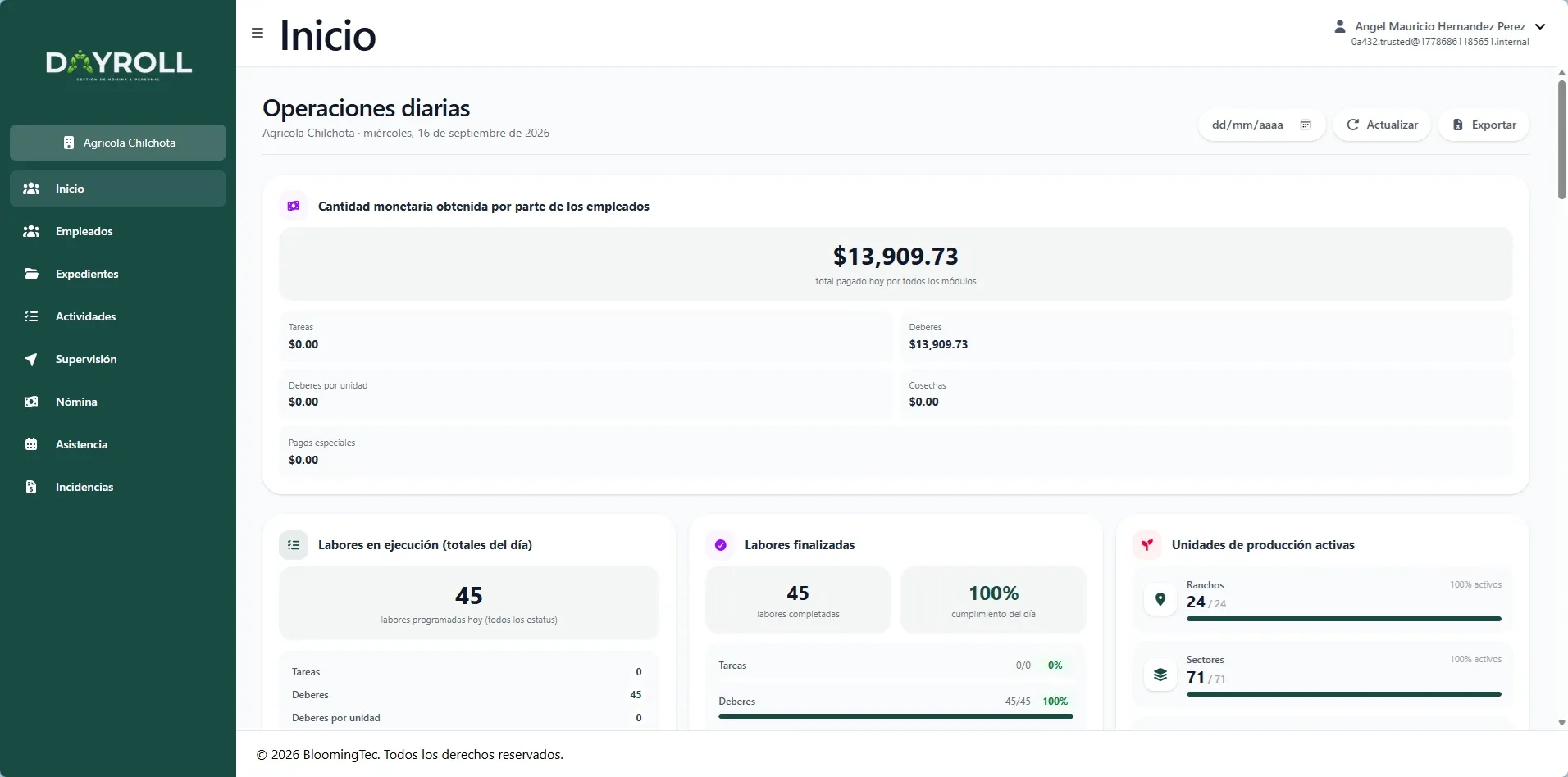Click the checklist icon beside Labores en ejecución

294,545
